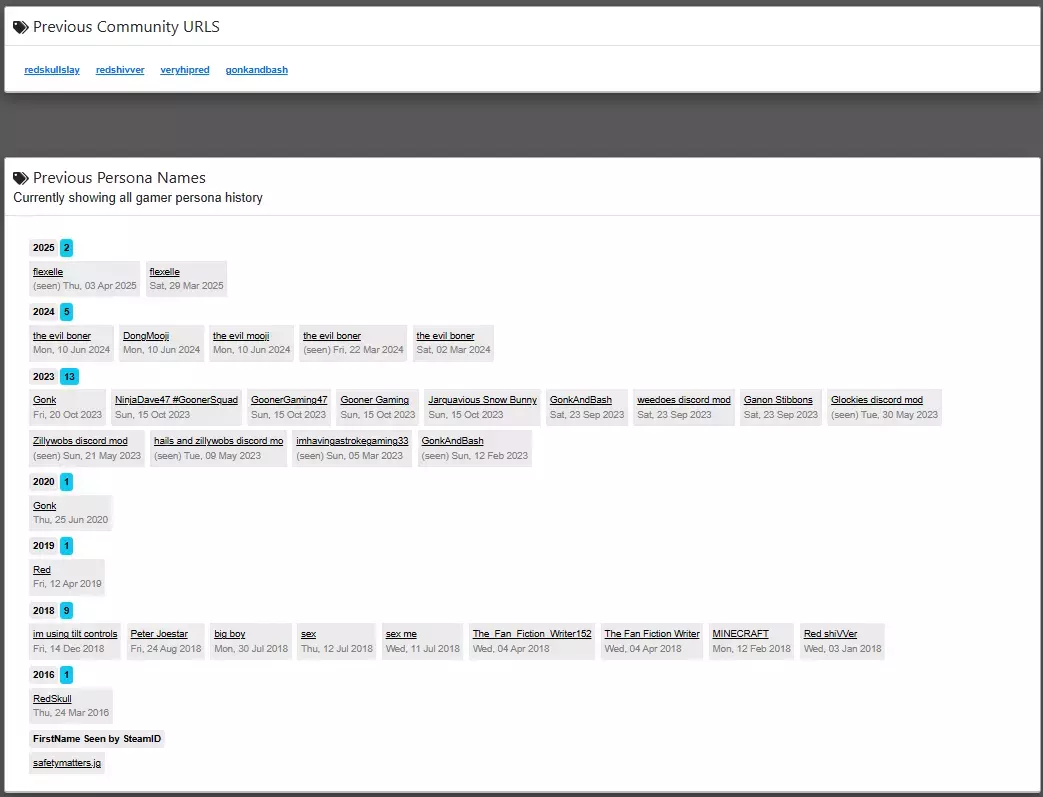The height and width of the screenshot is (797, 1043).
Task: Open the redskullslay community URL link
Action: pyautogui.click(x=52, y=70)
